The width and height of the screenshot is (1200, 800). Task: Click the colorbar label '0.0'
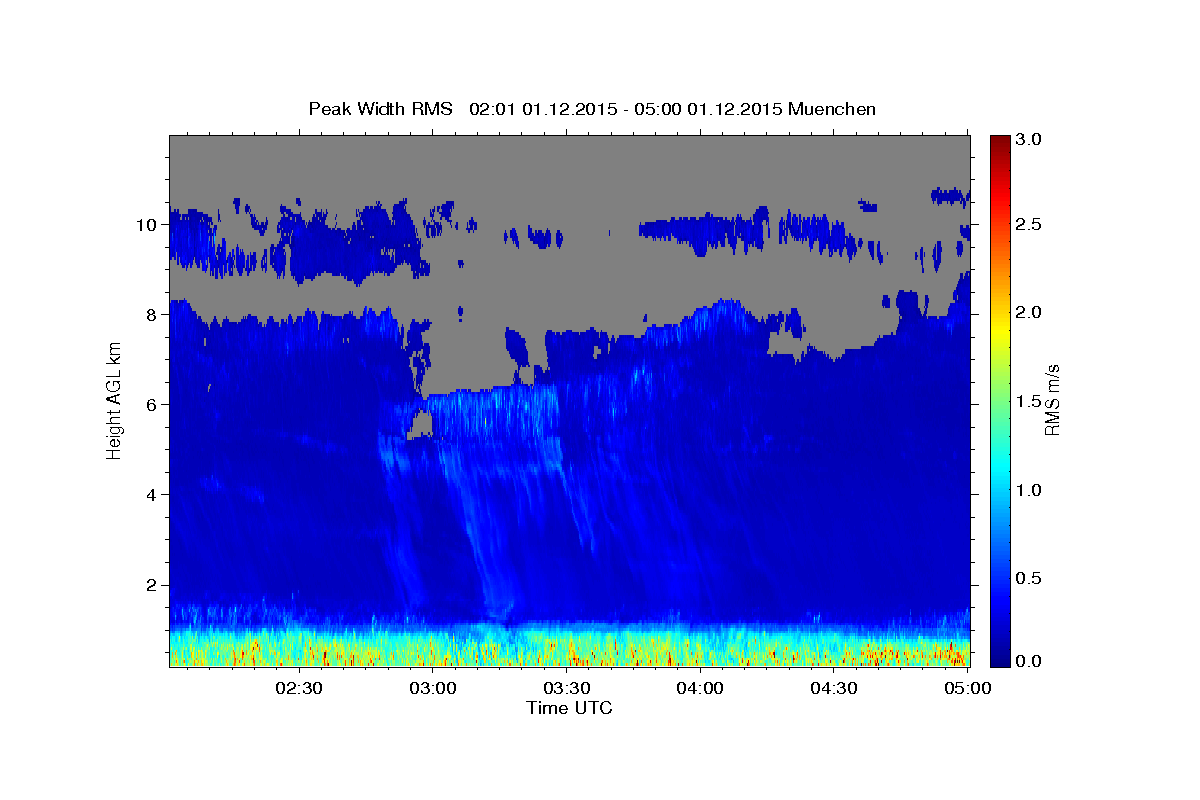[1029, 661]
